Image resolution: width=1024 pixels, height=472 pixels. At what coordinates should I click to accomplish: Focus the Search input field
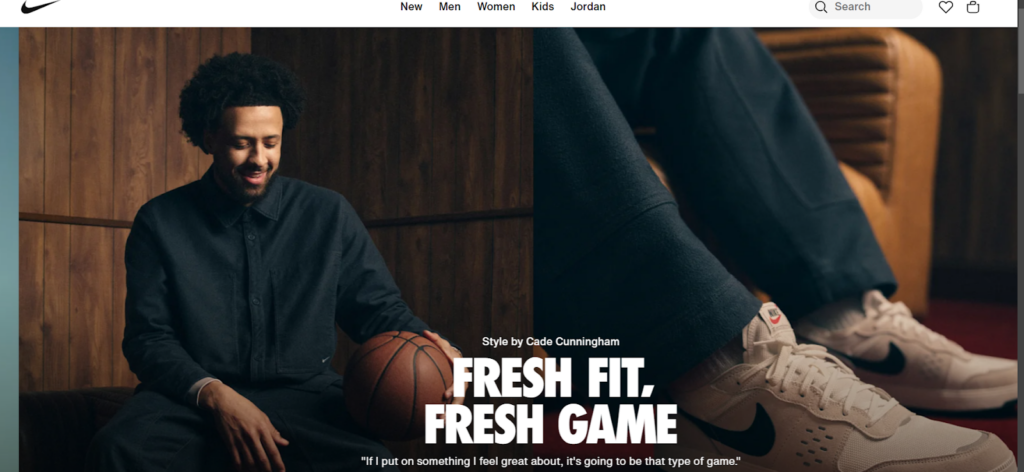click(865, 7)
